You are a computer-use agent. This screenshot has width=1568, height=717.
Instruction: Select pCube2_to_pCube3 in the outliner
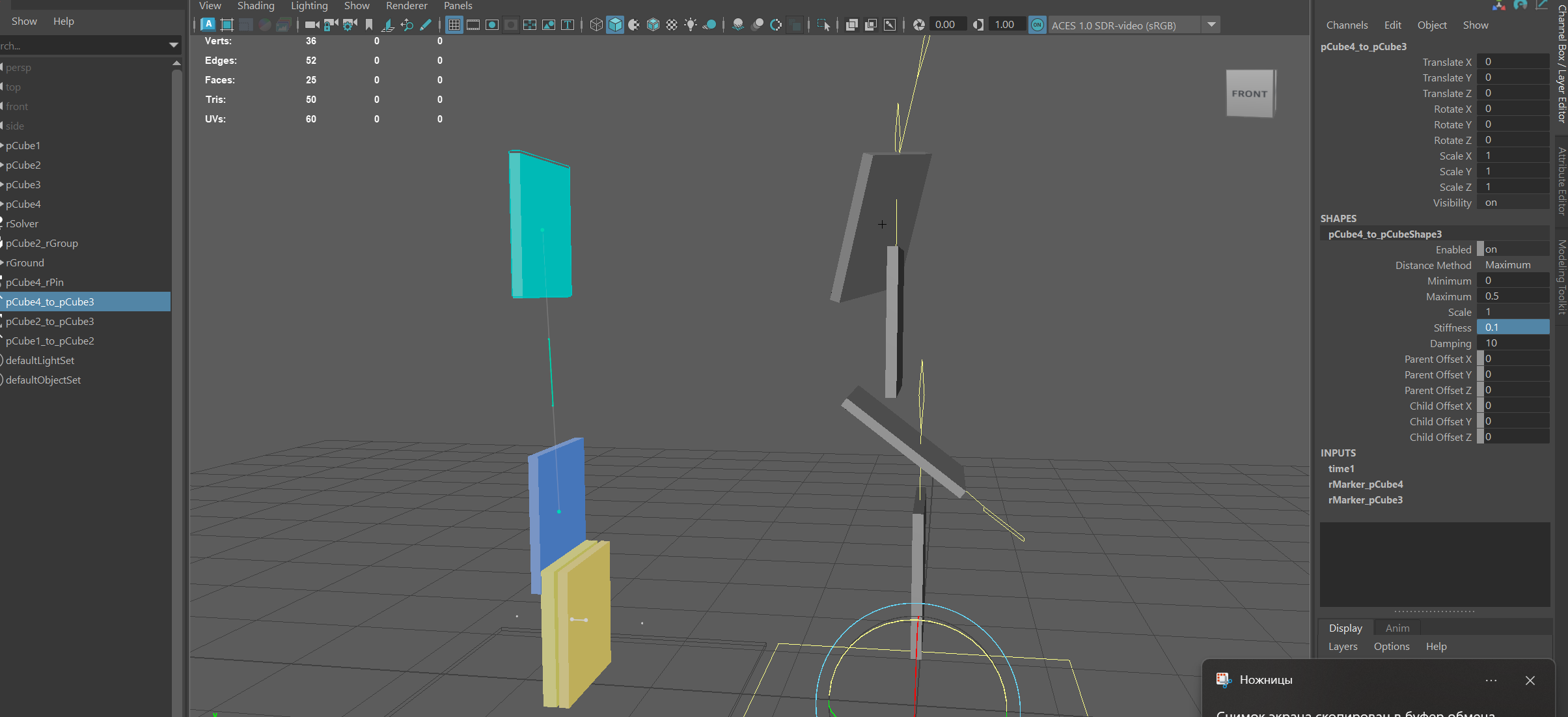[x=50, y=321]
